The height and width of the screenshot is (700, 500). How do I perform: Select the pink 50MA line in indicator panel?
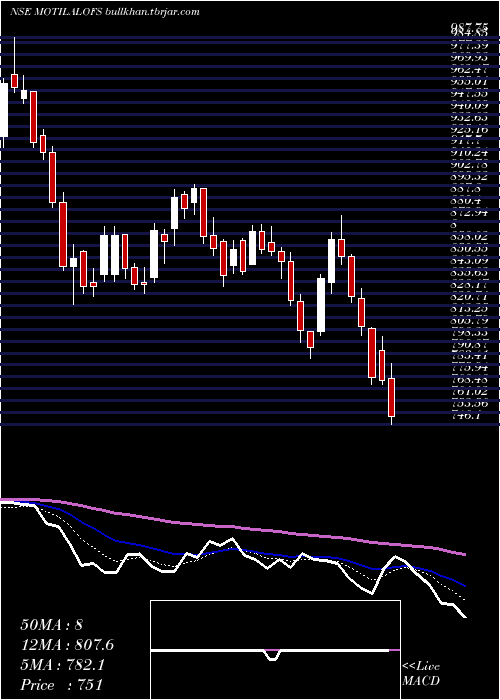(232, 528)
